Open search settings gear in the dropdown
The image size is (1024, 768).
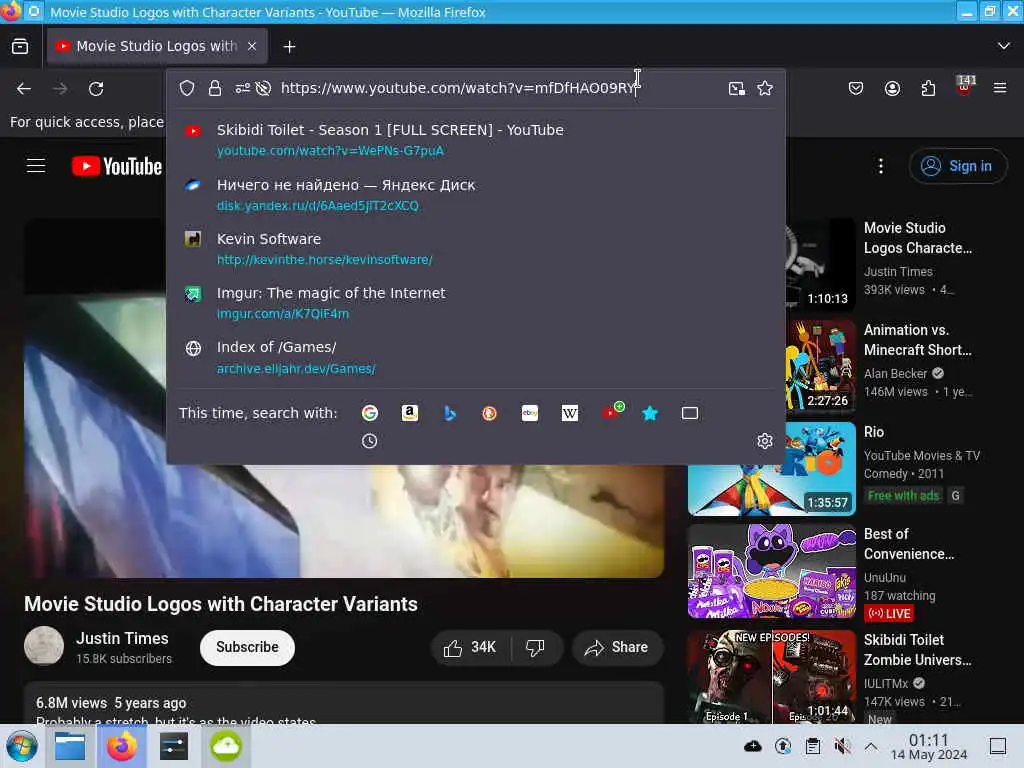coord(765,441)
